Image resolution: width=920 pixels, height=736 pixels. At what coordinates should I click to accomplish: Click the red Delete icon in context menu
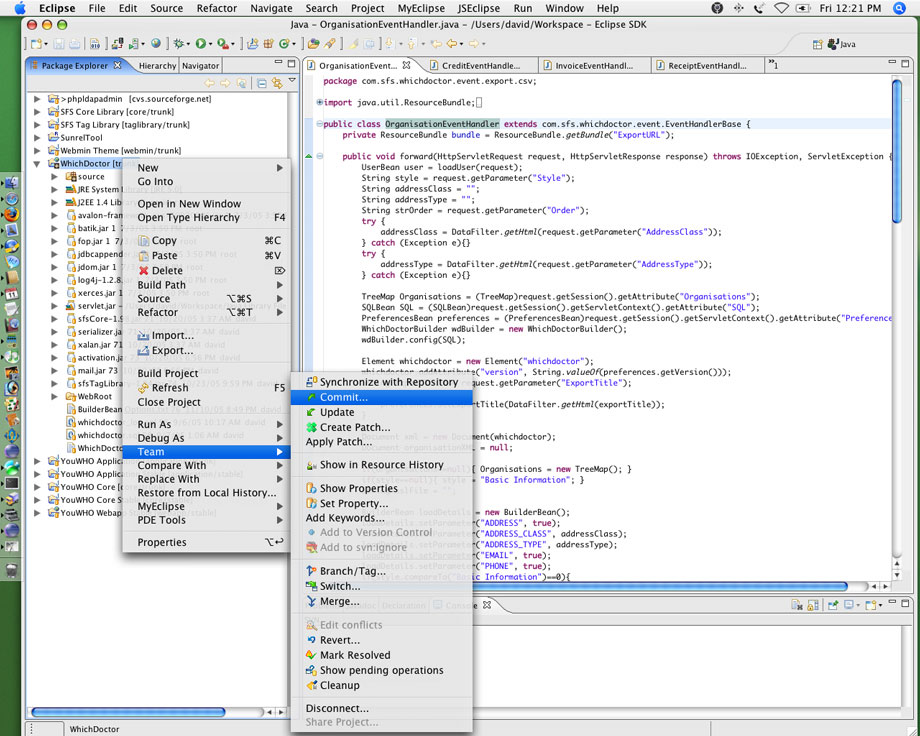point(143,271)
